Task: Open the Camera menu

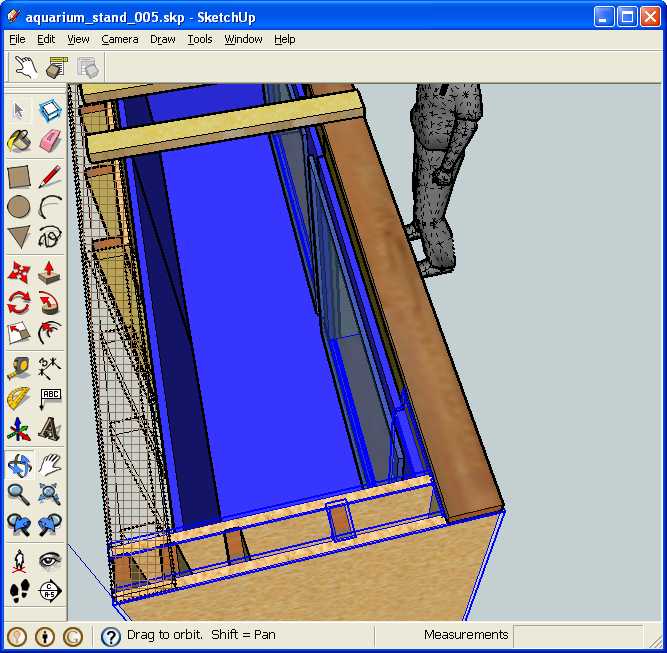Action: [120, 39]
